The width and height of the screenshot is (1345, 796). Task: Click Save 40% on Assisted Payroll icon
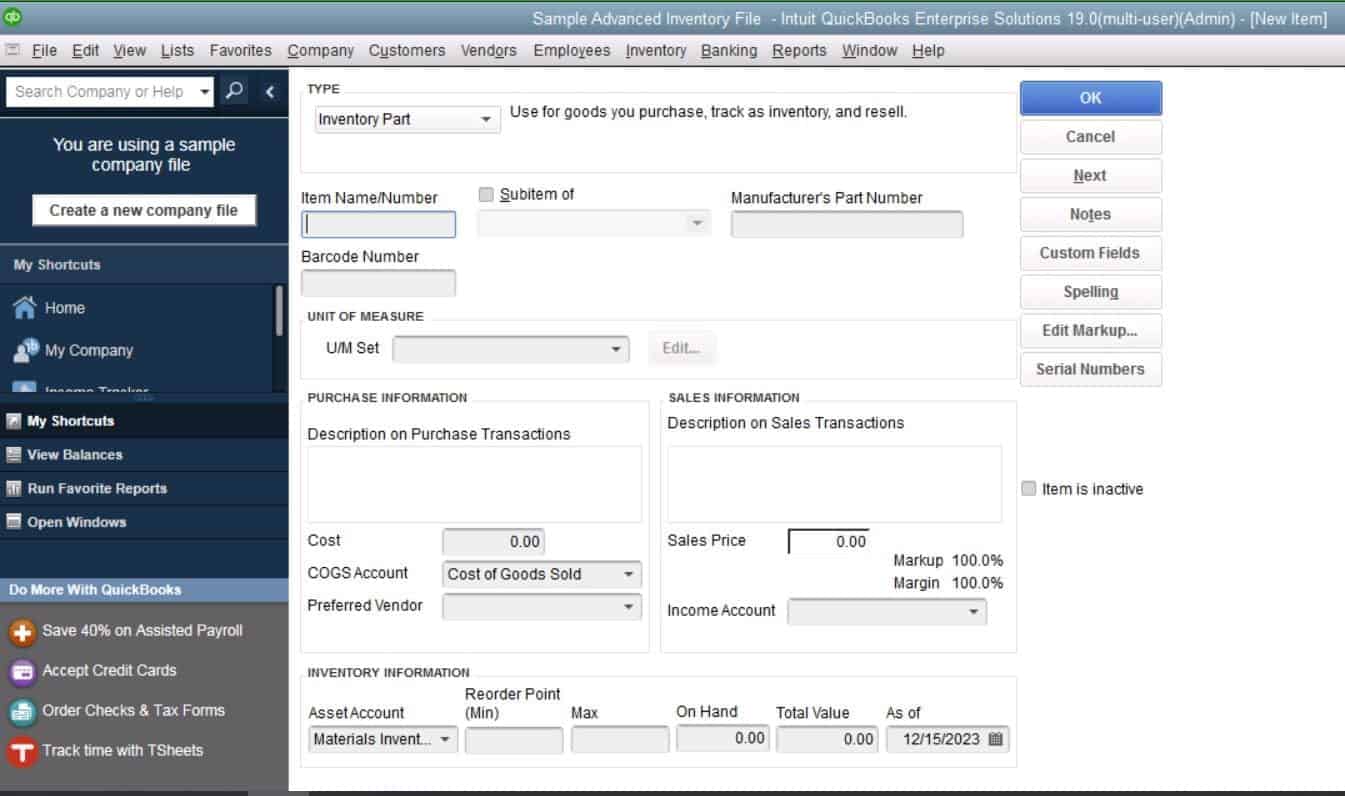point(22,632)
